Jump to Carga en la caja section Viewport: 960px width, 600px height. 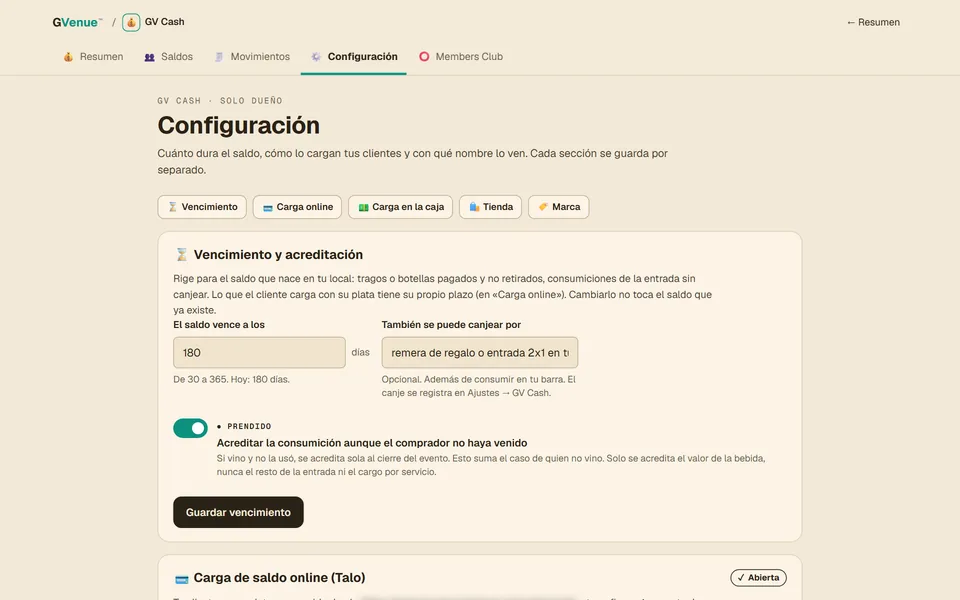point(400,207)
